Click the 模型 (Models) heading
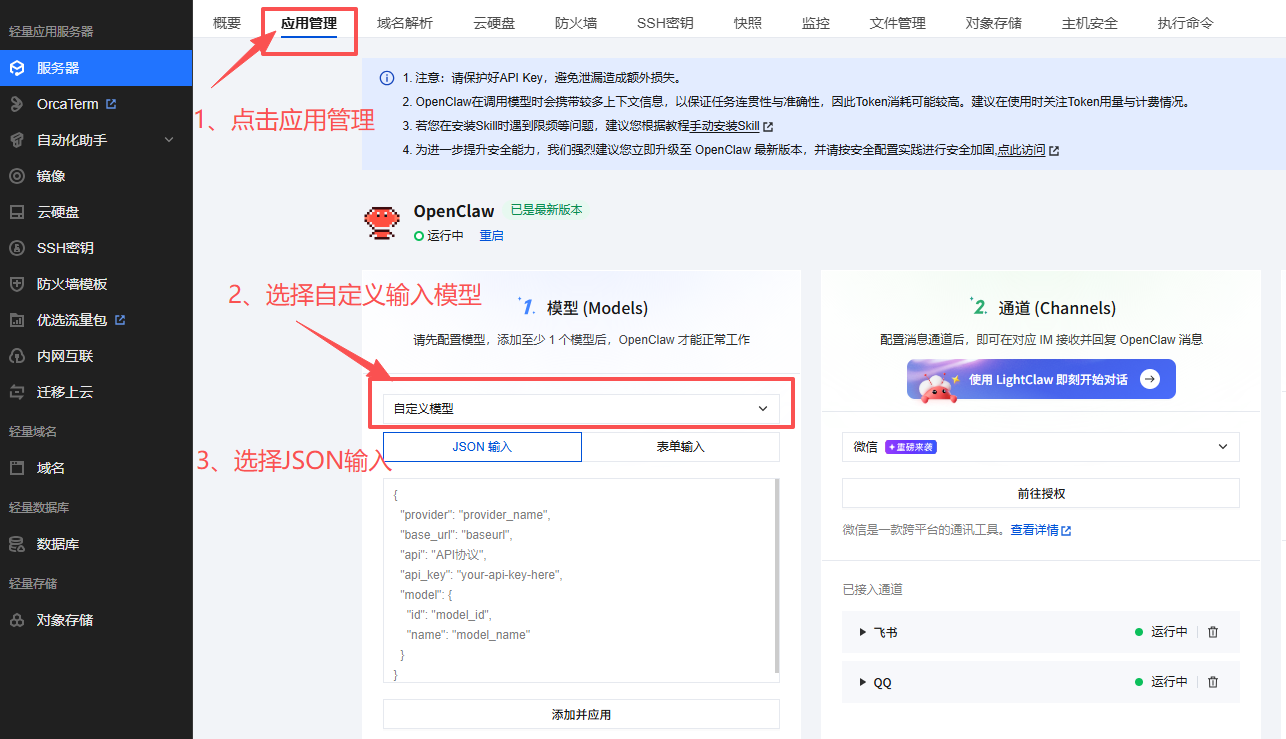 (x=597, y=308)
